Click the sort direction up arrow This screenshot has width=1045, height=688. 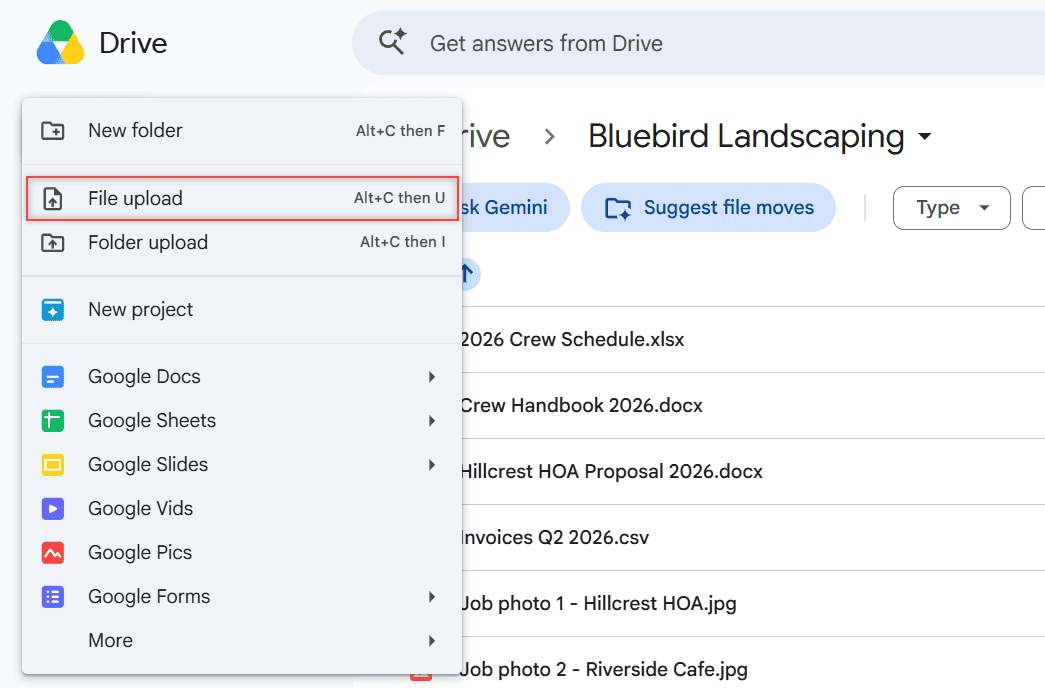(467, 274)
